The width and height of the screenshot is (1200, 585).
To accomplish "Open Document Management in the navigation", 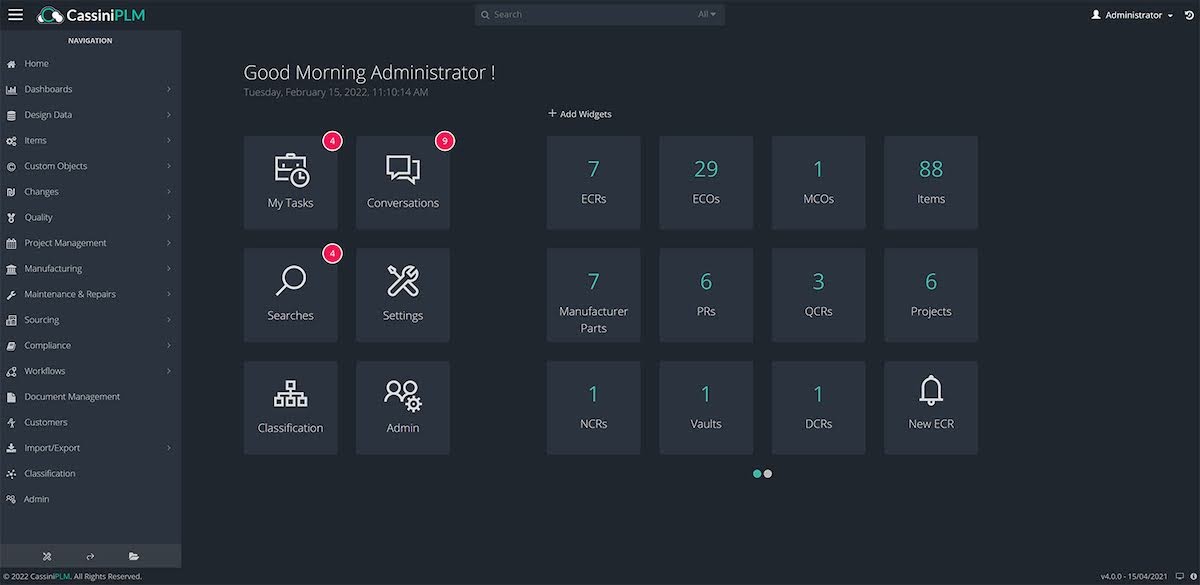I will click(x=72, y=397).
